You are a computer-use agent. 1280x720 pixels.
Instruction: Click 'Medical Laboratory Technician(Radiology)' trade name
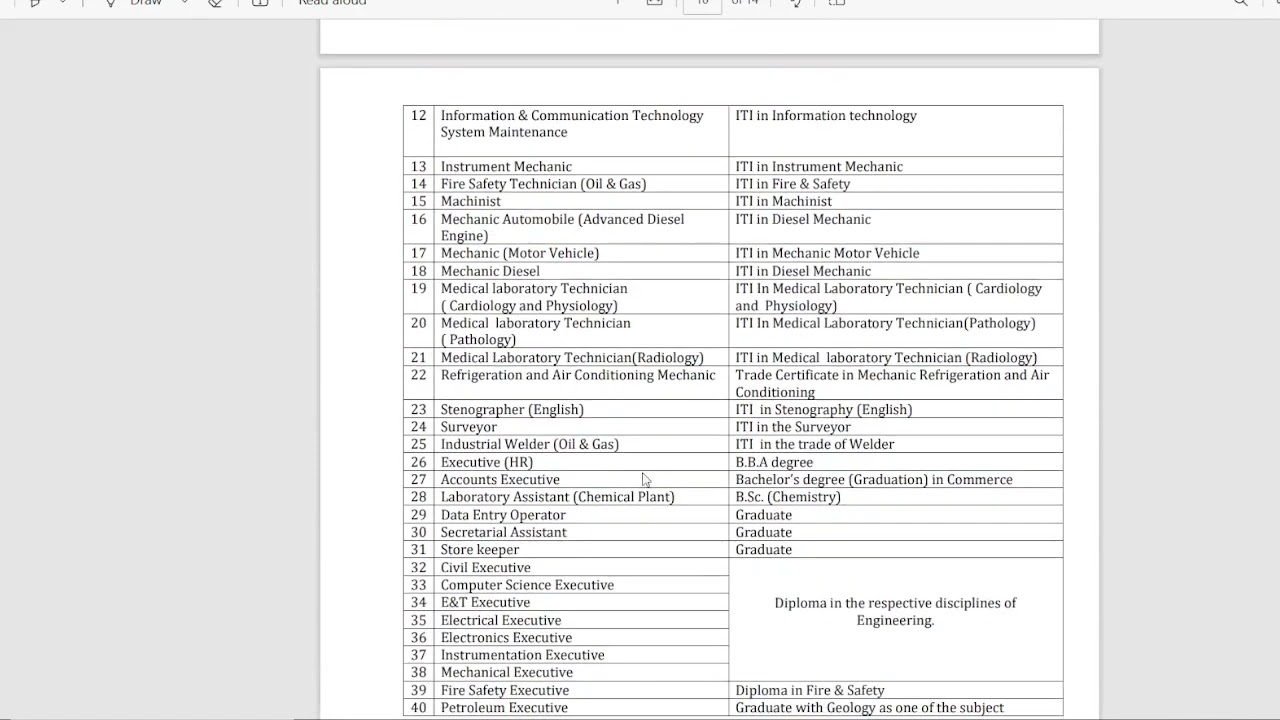(x=572, y=358)
